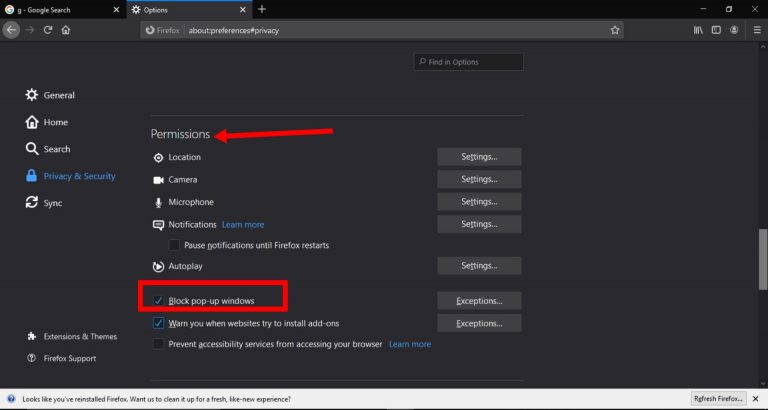Viewport: 768px width, 410px height.
Task: Click the Find in Options search field
Action: (x=470, y=62)
